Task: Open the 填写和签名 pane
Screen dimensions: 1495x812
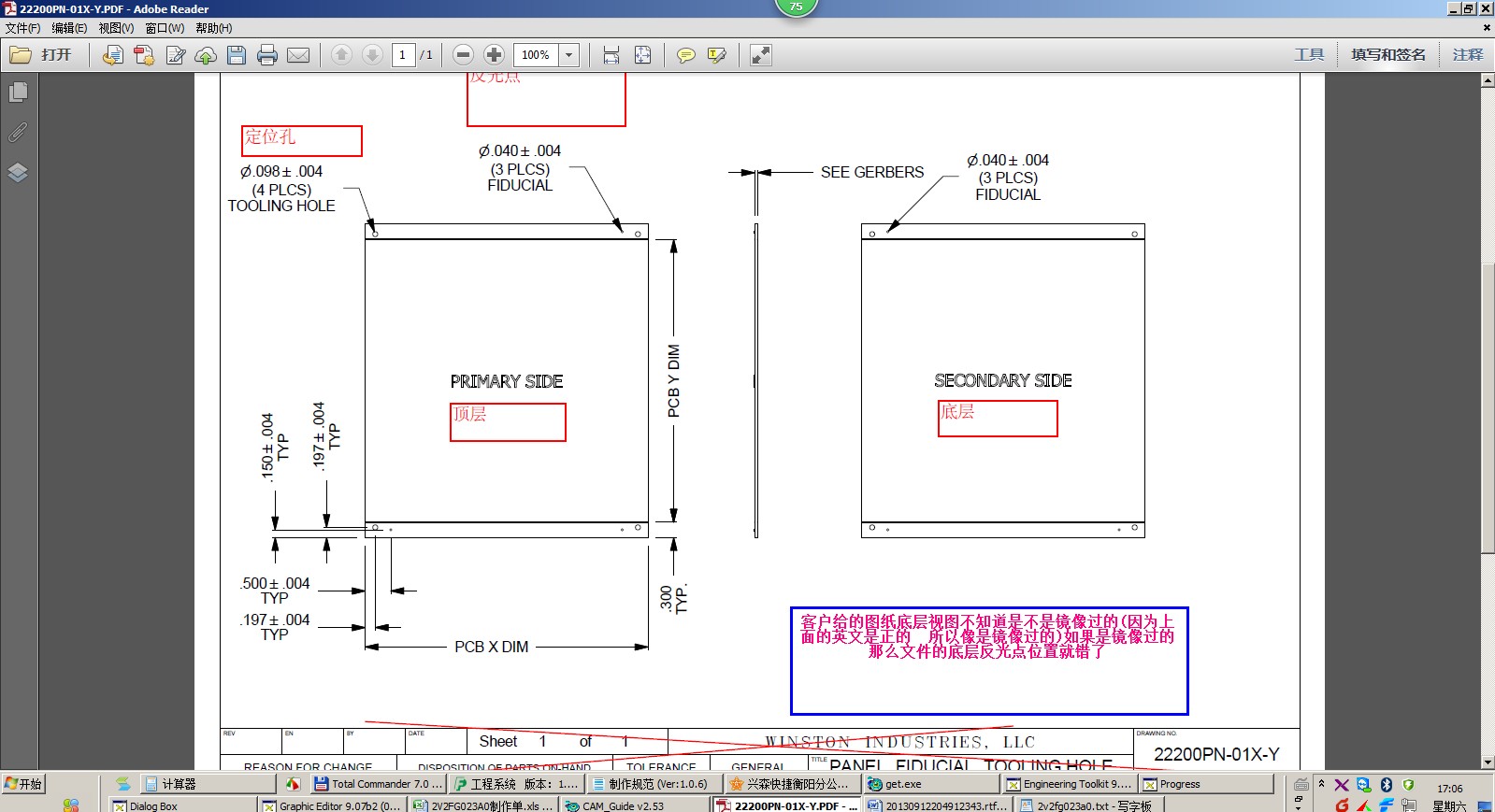Action: pyautogui.click(x=1388, y=55)
